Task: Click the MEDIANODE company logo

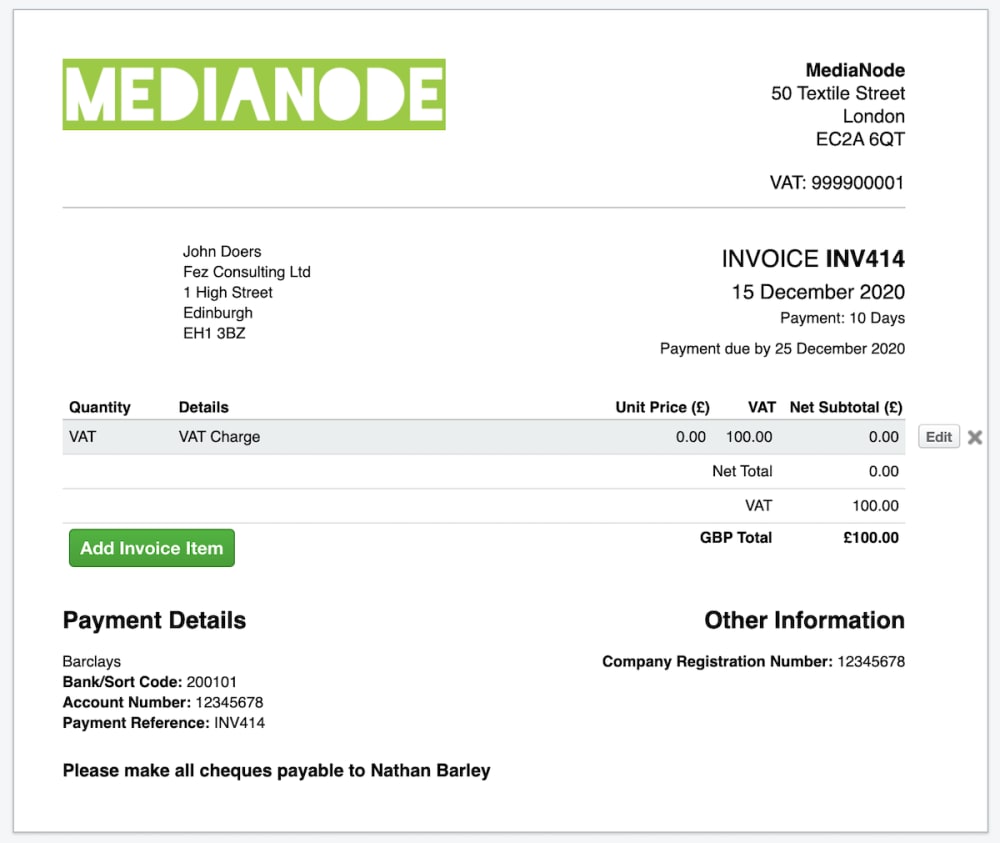Action: coord(254,94)
